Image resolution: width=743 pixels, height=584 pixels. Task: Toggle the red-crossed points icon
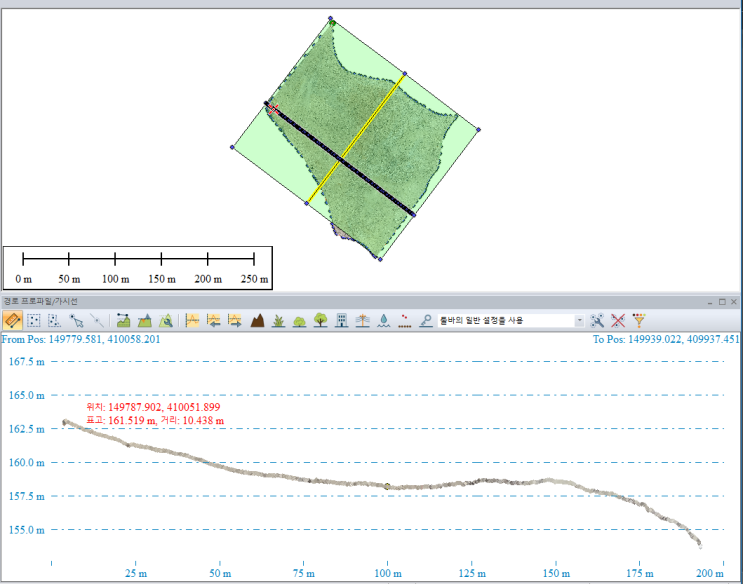tap(619, 321)
